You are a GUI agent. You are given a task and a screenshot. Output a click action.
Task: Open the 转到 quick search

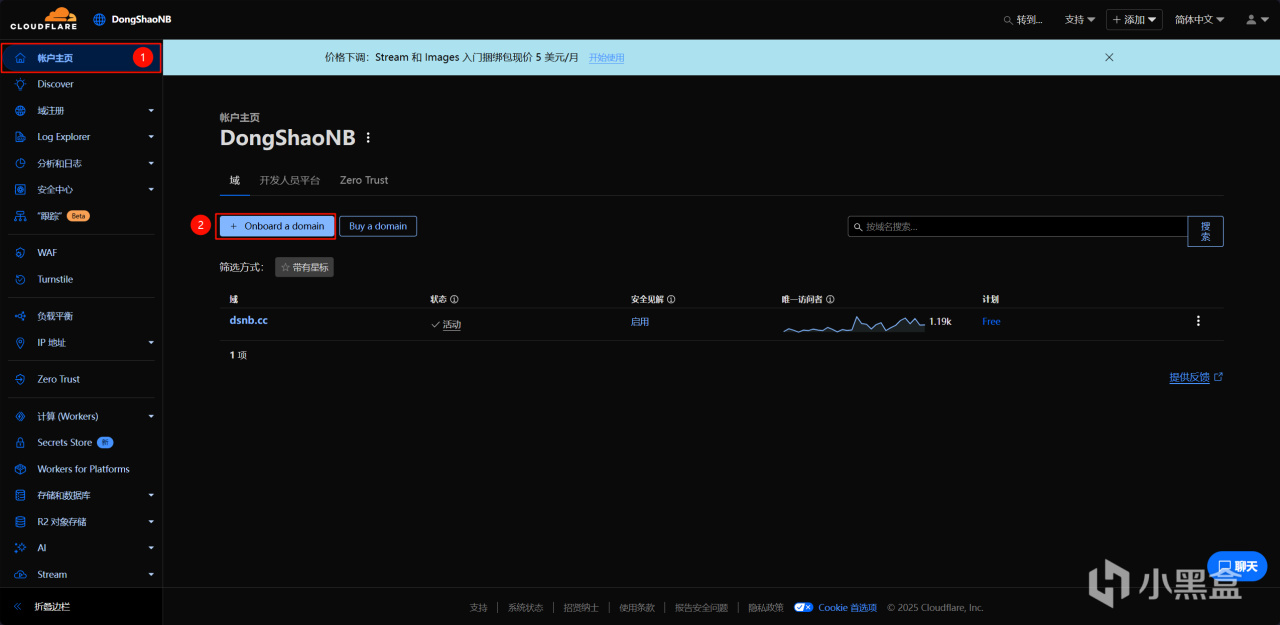point(1023,19)
